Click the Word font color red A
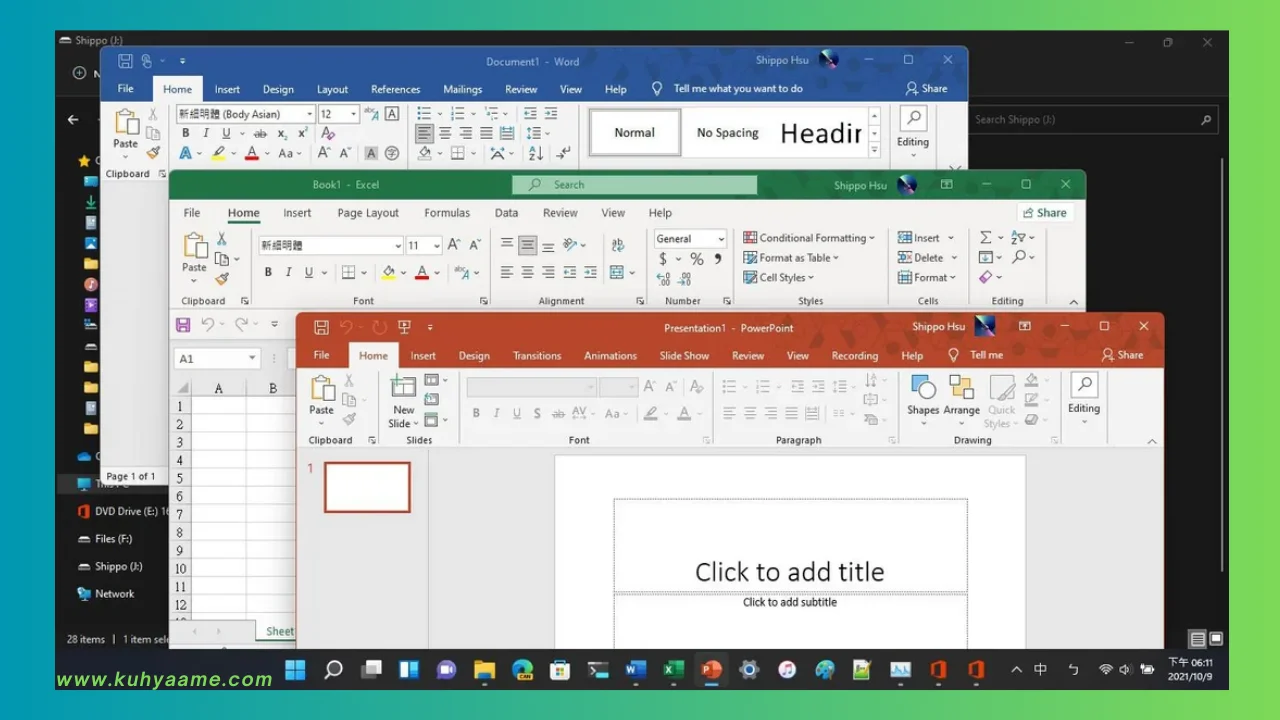The image size is (1280, 720). coord(252,153)
